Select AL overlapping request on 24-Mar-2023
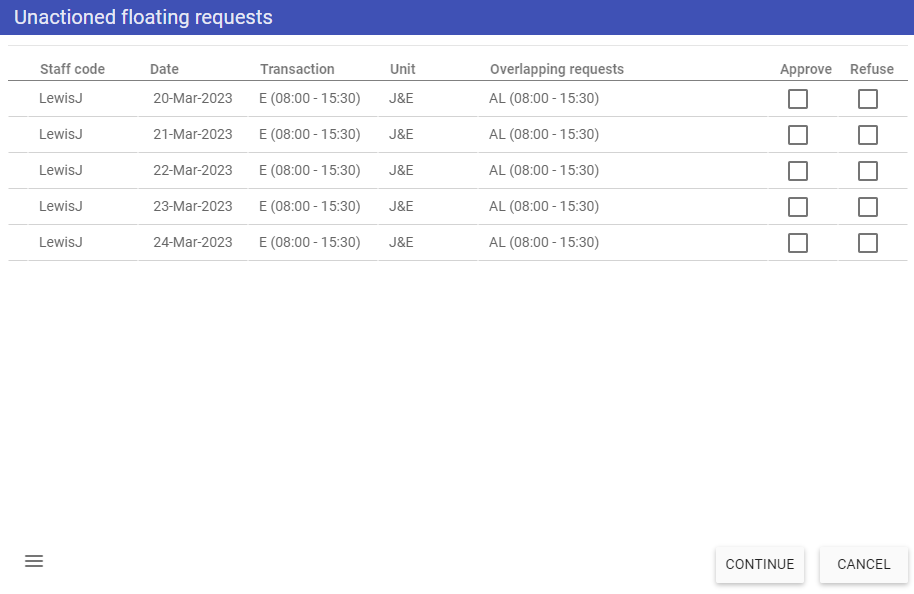 pos(544,242)
